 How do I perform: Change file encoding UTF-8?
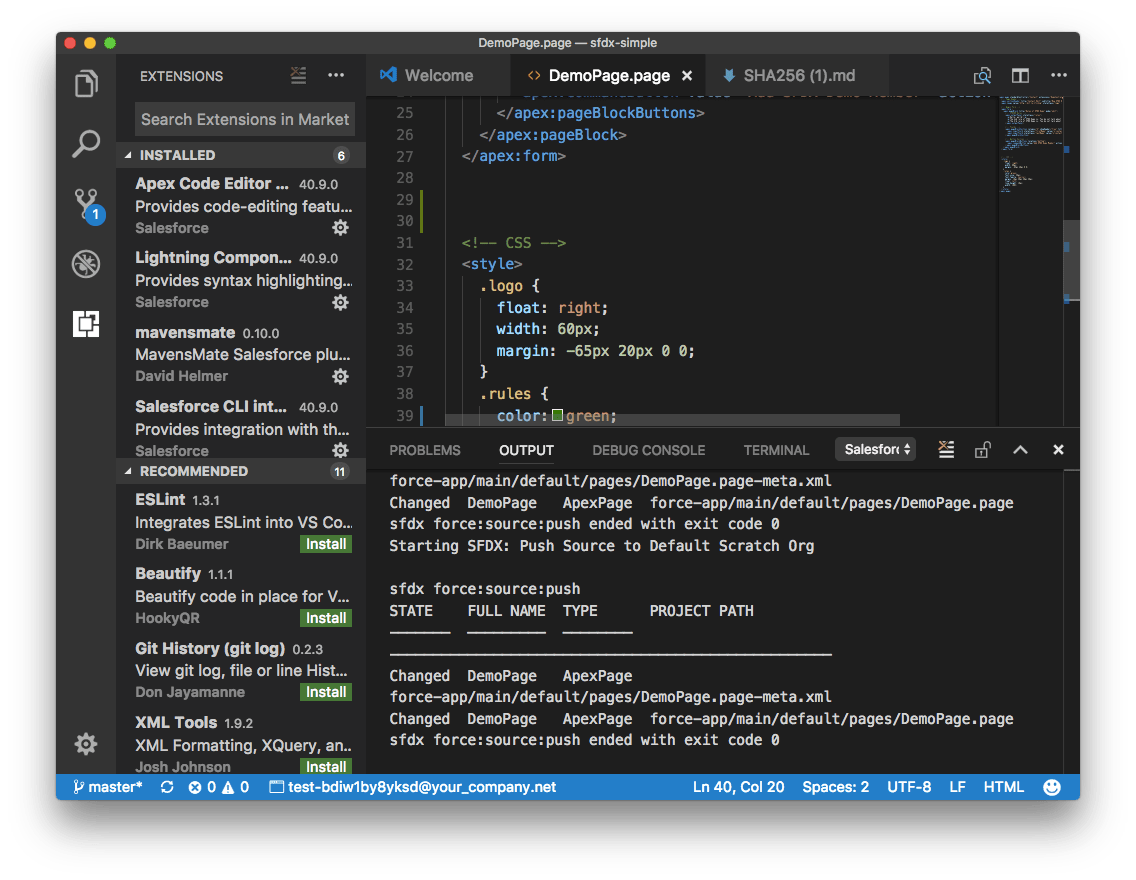909,787
